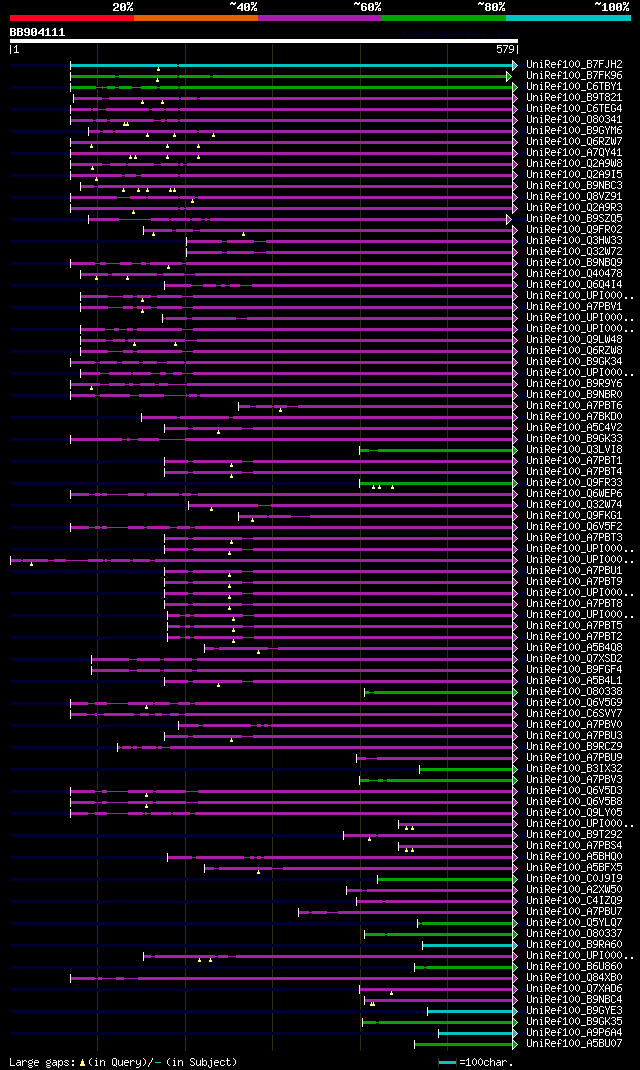This screenshot has height=1070, width=640.
Task: Select hit UniRef100_Q2A9R3
Action: [574, 207]
